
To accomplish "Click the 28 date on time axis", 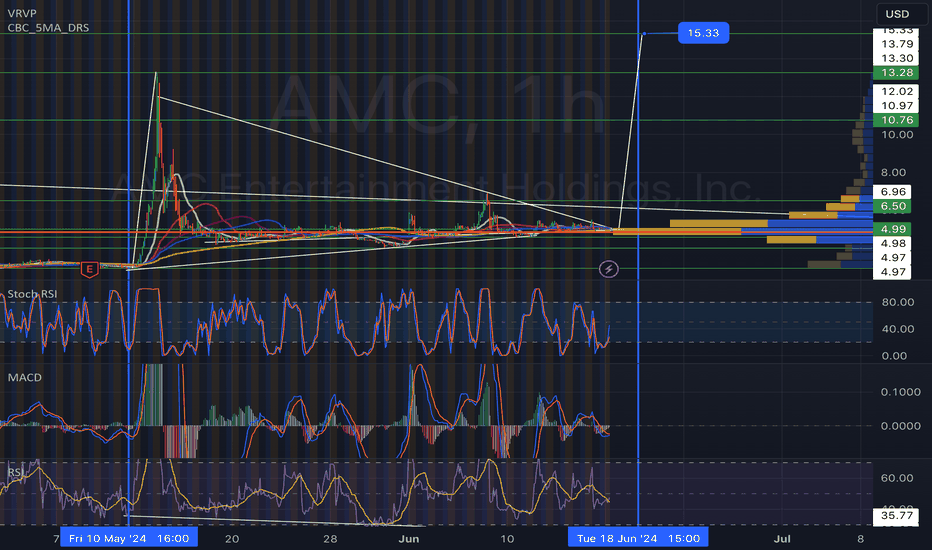I will (330, 539).
